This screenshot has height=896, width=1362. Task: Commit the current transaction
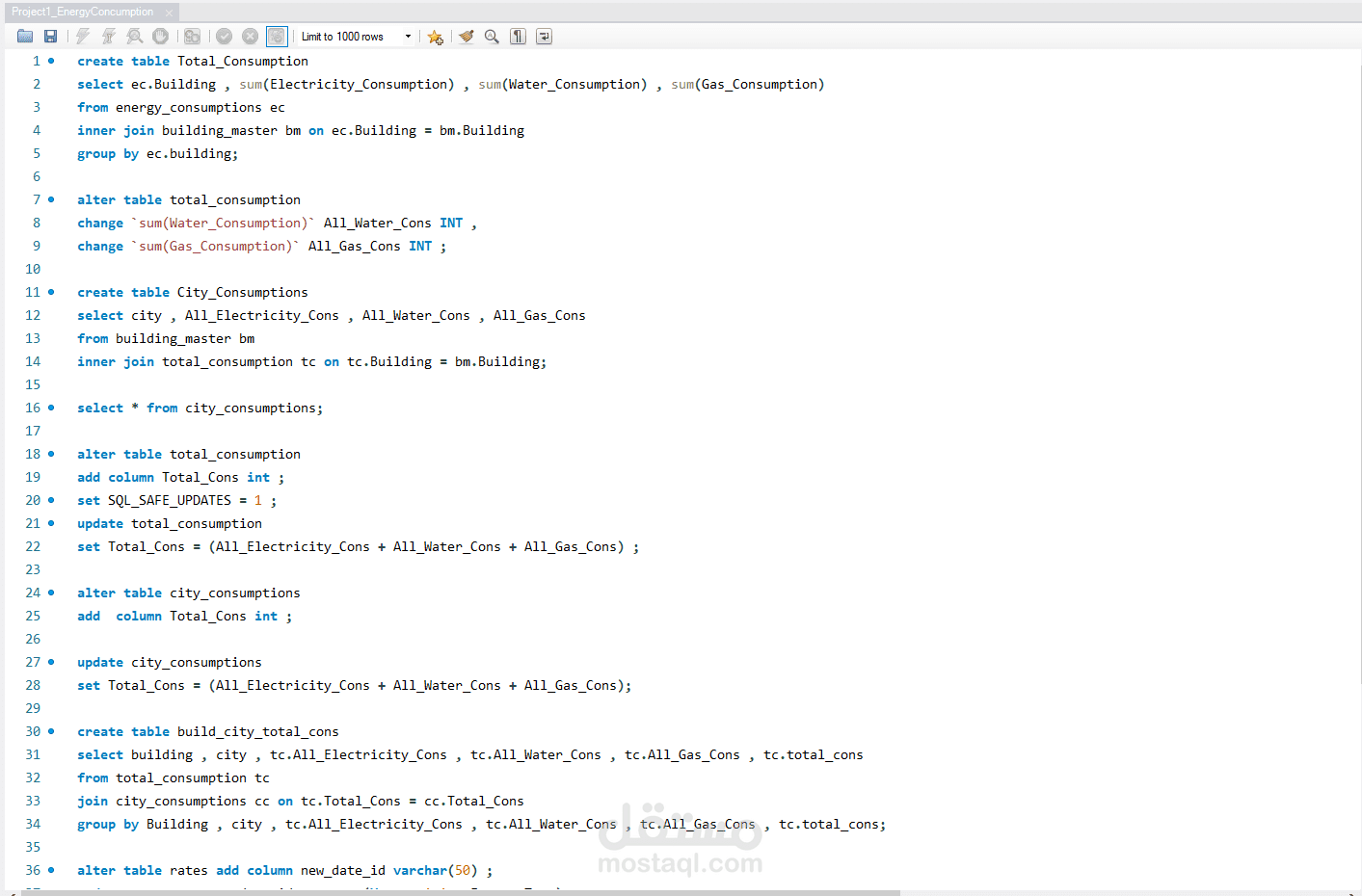point(225,37)
